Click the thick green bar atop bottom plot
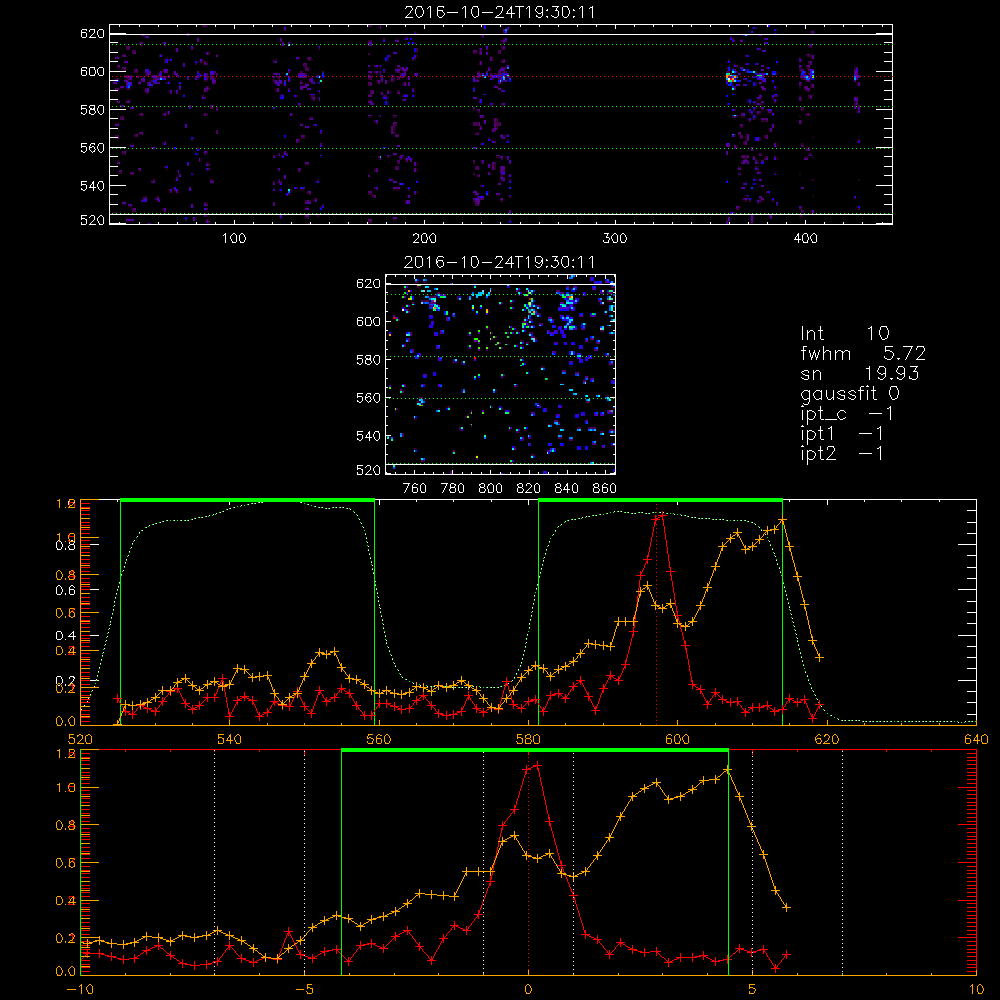The image size is (1000, 1000). point(534,751)
